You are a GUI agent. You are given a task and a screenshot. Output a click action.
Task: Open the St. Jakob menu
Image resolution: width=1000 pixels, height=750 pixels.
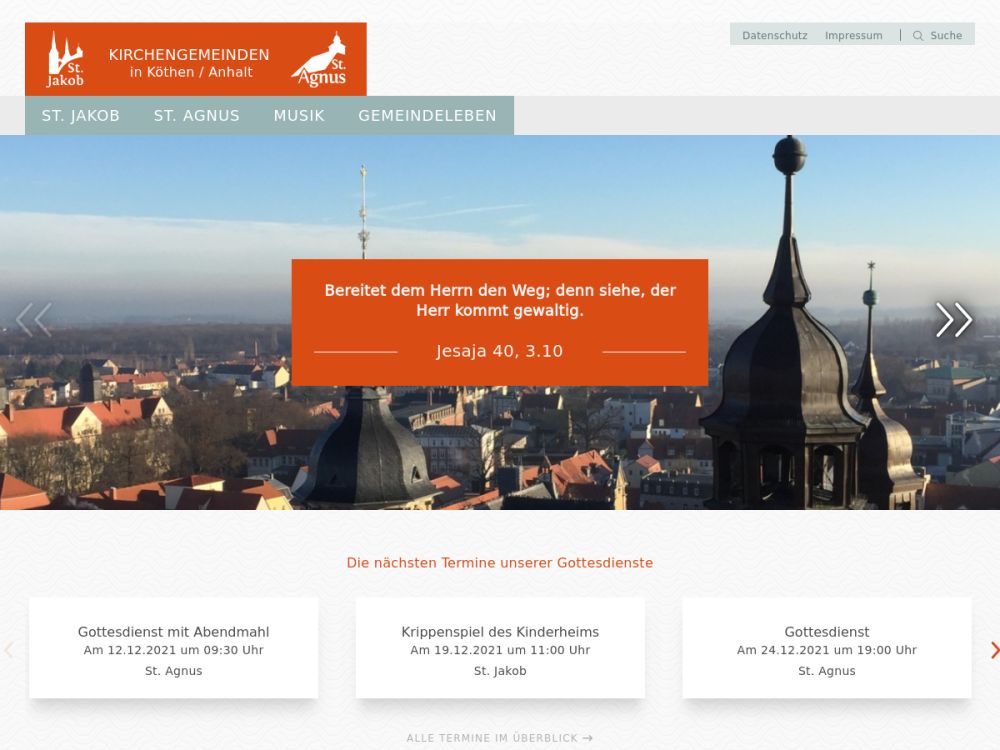click(81, 116)
